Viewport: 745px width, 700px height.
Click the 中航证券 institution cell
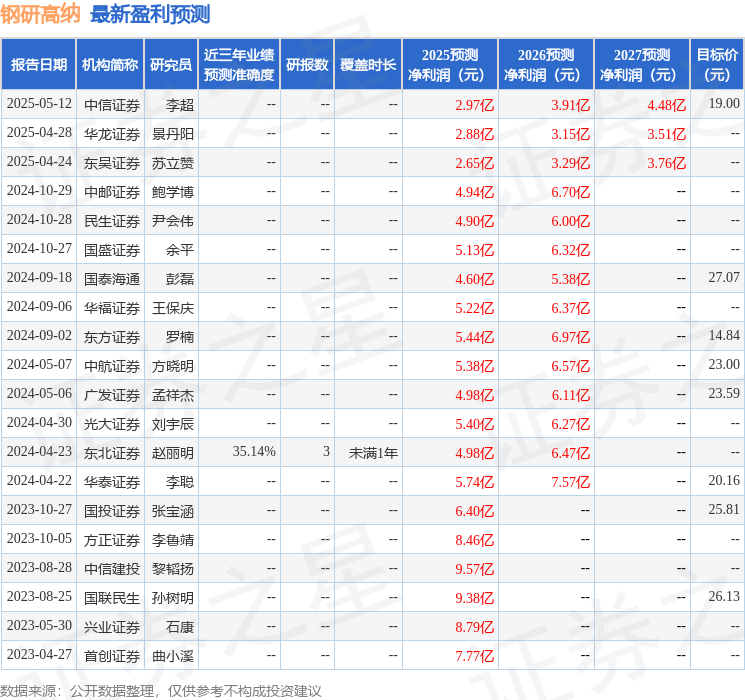pos(112,366)
